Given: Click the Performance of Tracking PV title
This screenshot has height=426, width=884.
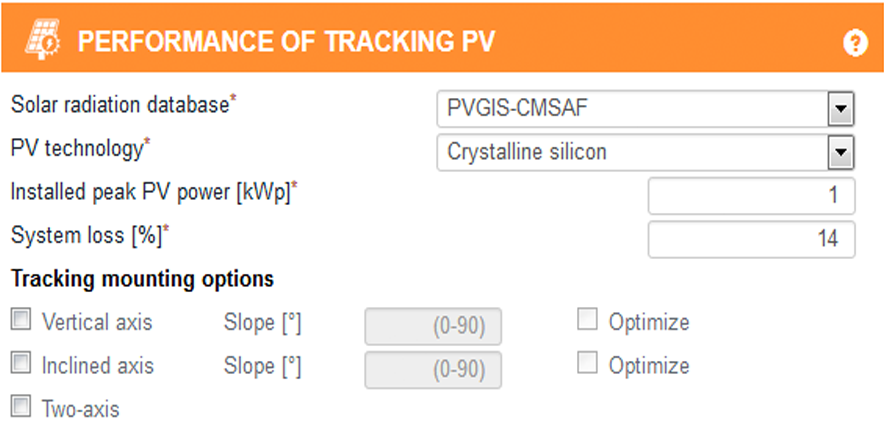Looking at the screenshot, I should (286, 42).
